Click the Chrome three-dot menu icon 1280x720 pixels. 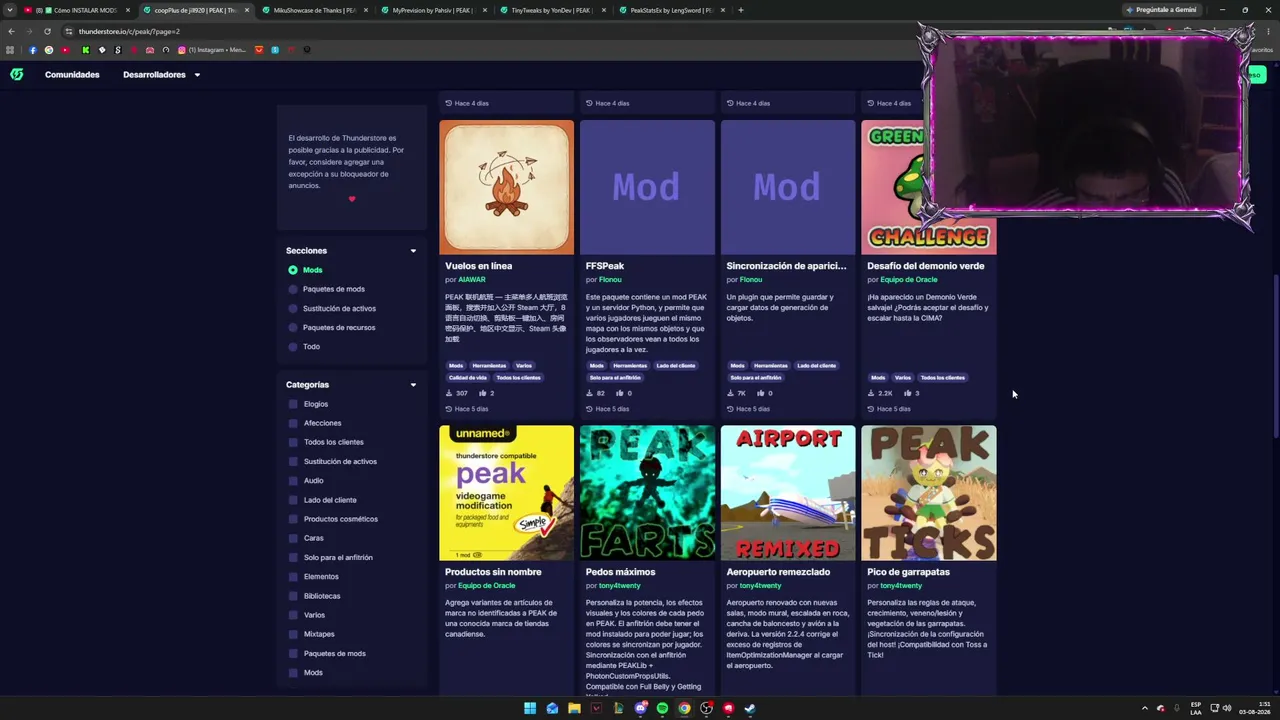1267,31
